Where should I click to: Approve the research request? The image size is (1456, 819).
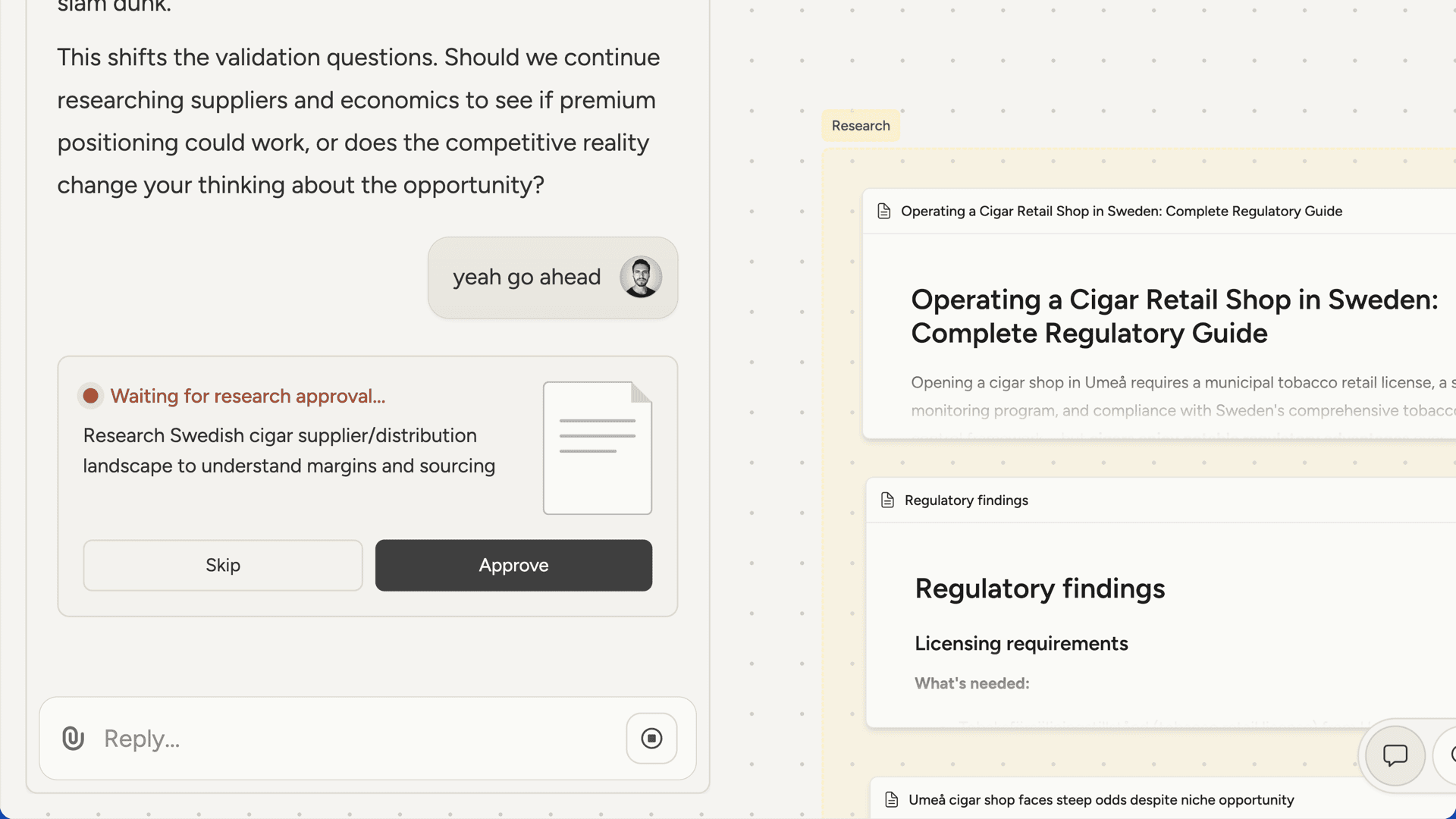(513, 565)
